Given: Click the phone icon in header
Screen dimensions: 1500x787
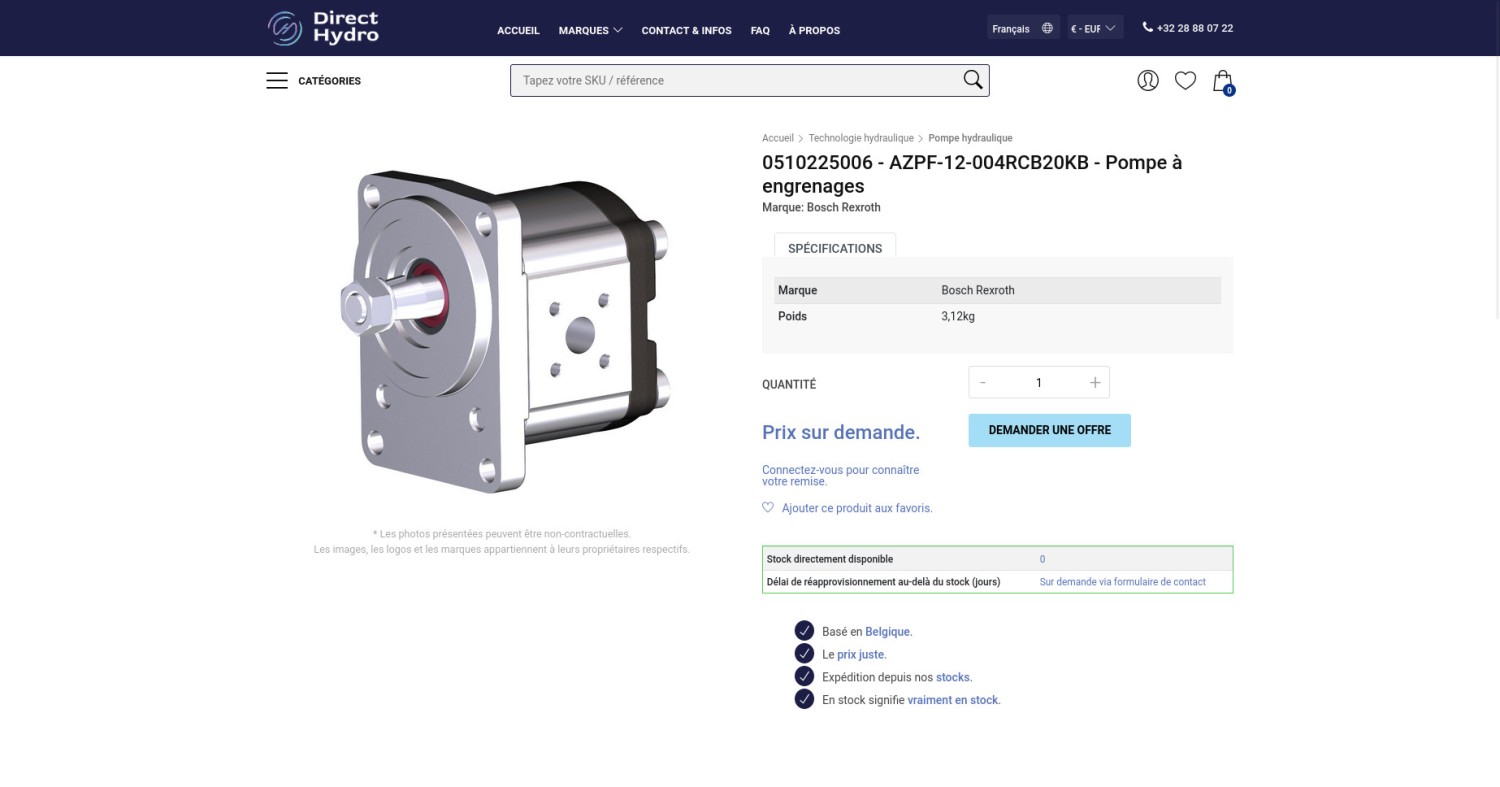Looking at the screenshot, I should 1147,28.
